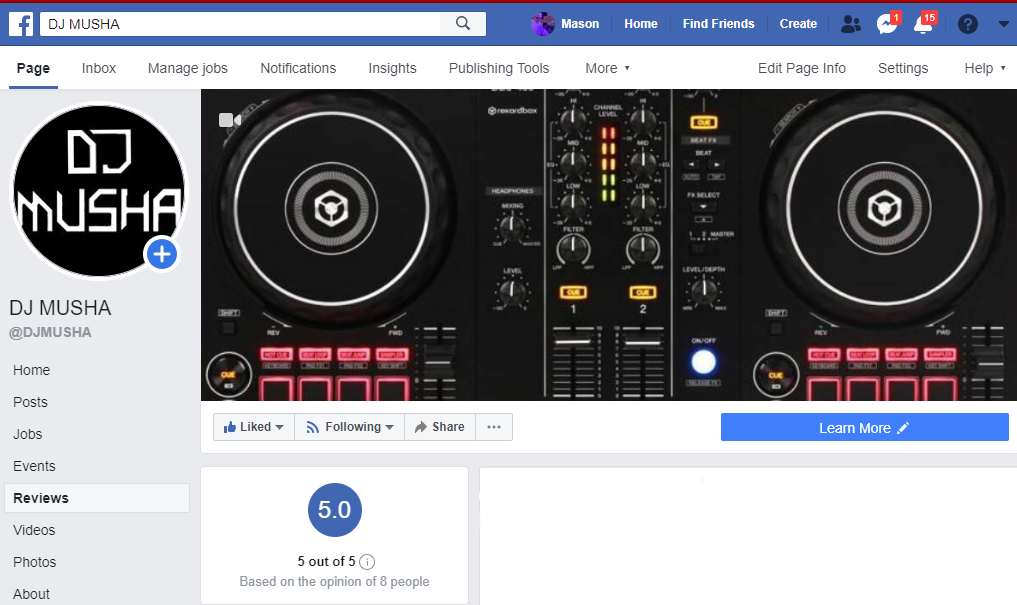Open Photos in the left sidebar
The width and height of the screenshot is (1017, 605).
tap(35, 562)
